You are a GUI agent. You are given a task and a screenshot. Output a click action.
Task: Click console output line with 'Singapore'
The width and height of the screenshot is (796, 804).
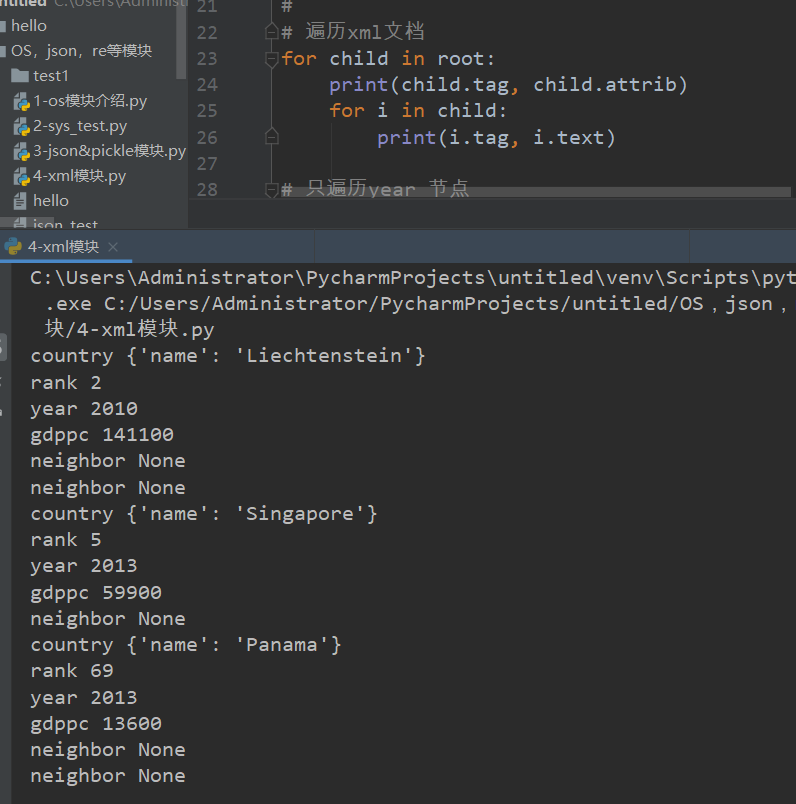pos(204,514)
